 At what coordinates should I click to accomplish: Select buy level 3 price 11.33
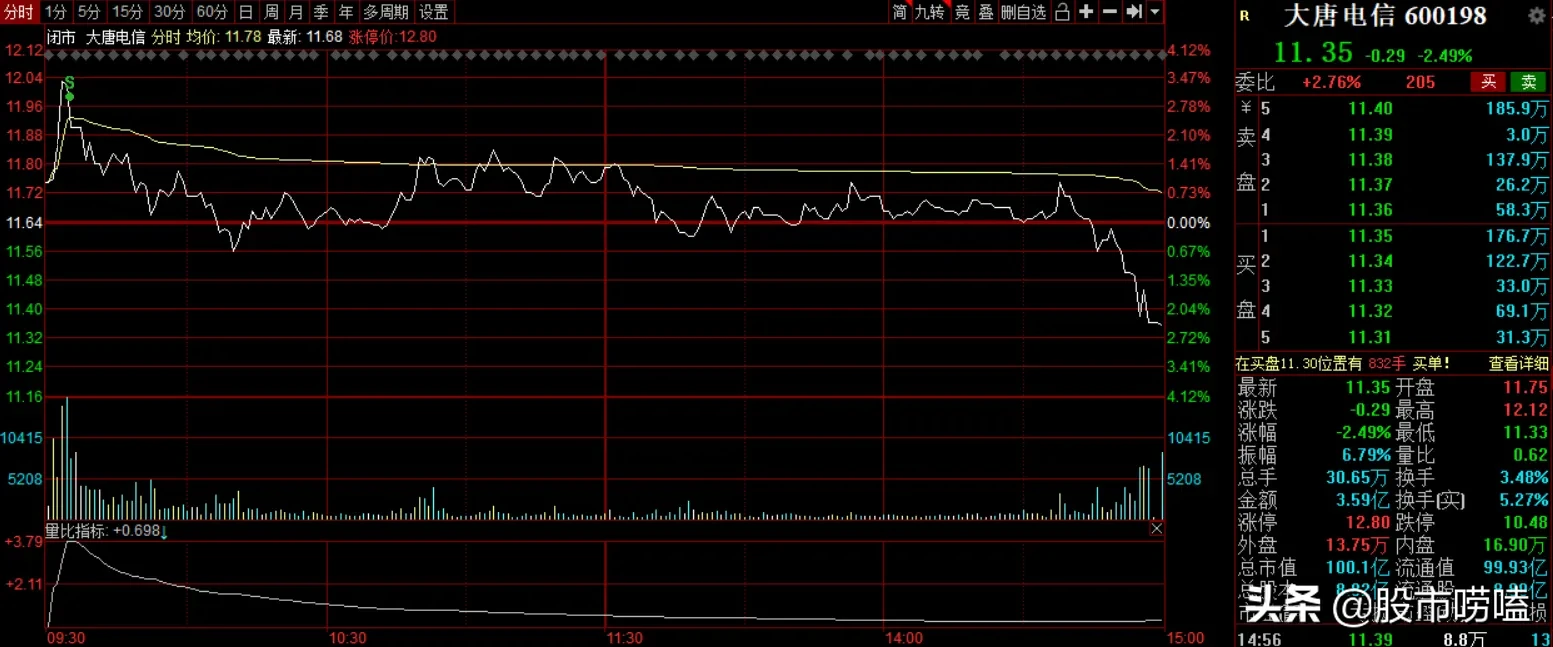tap(1370, 286)
